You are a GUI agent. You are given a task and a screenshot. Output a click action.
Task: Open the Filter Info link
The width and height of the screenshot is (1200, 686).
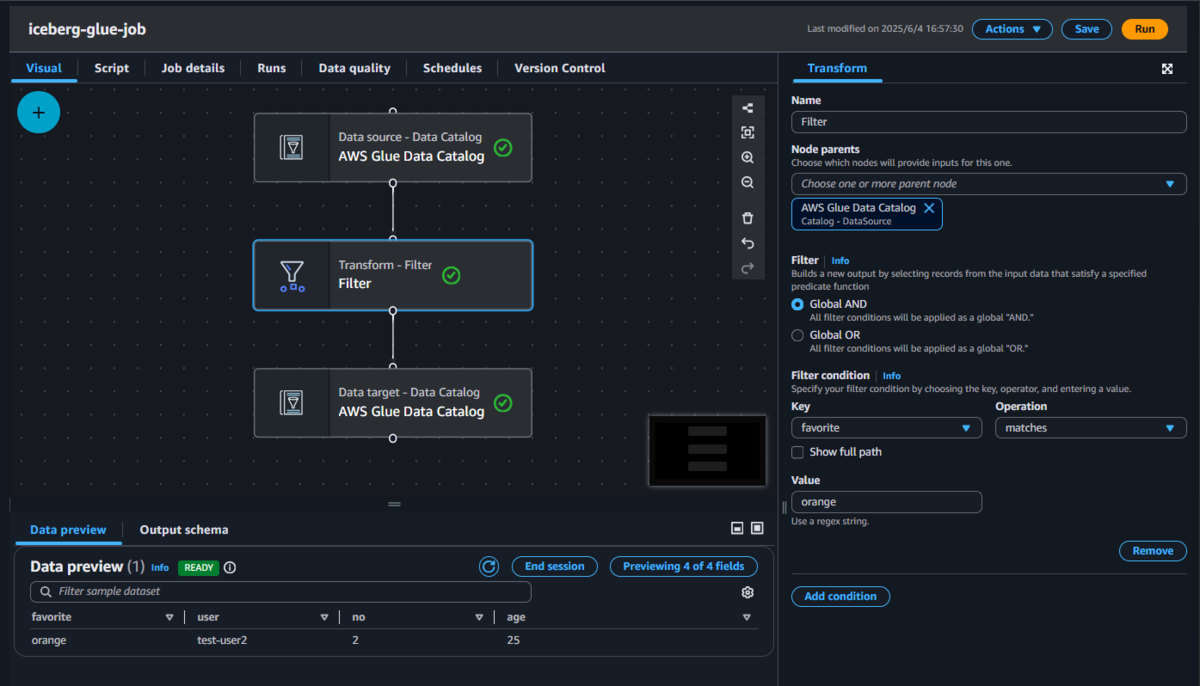click(840, 260)
